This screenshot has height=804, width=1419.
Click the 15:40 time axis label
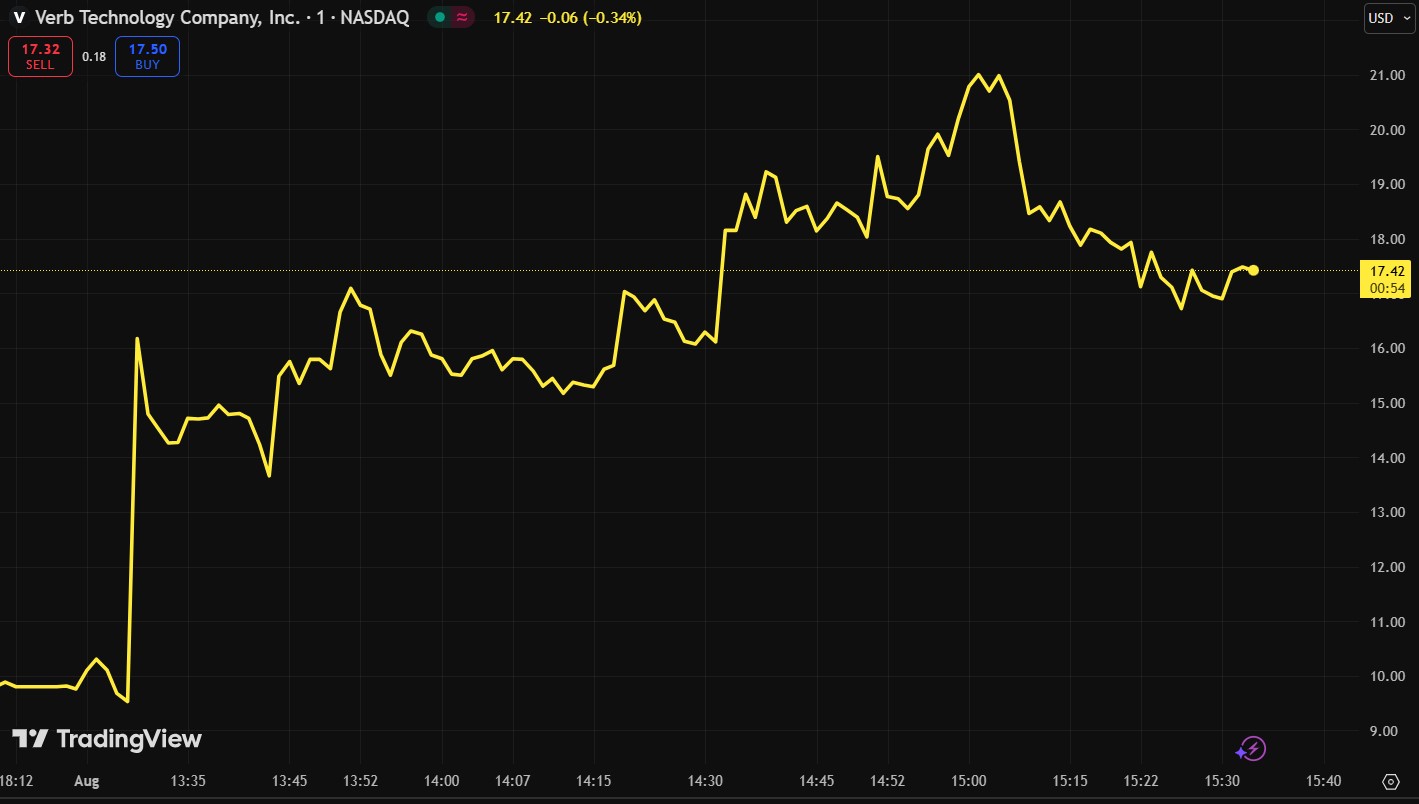pyautogui.click(x=1324, y=781)
